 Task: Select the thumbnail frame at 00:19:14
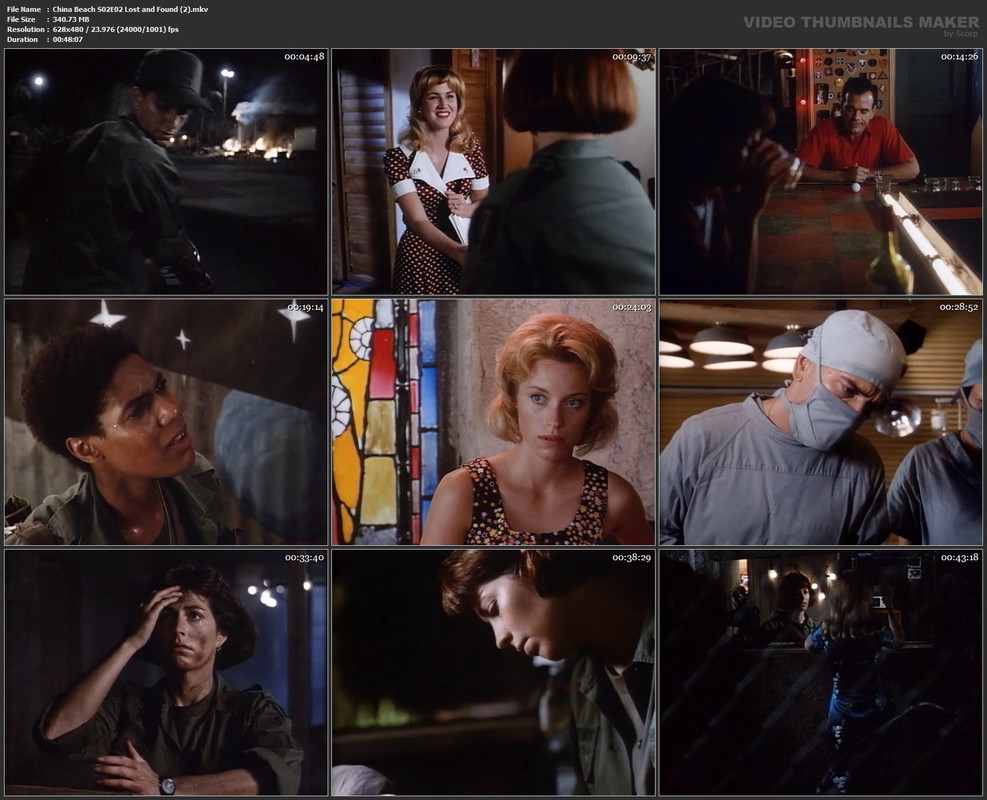coord(166,422)
